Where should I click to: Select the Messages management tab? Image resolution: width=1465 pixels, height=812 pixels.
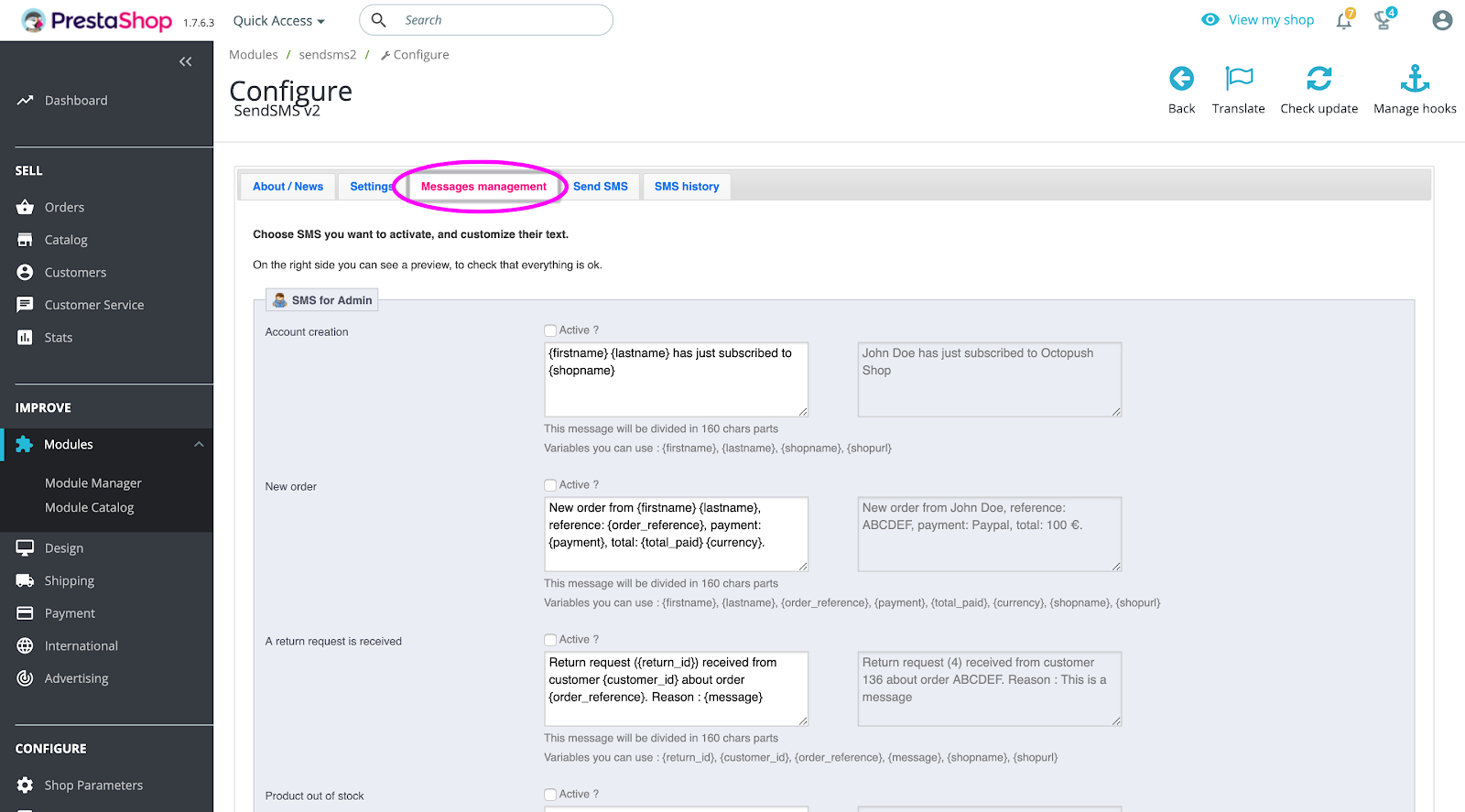click(483, 187)
